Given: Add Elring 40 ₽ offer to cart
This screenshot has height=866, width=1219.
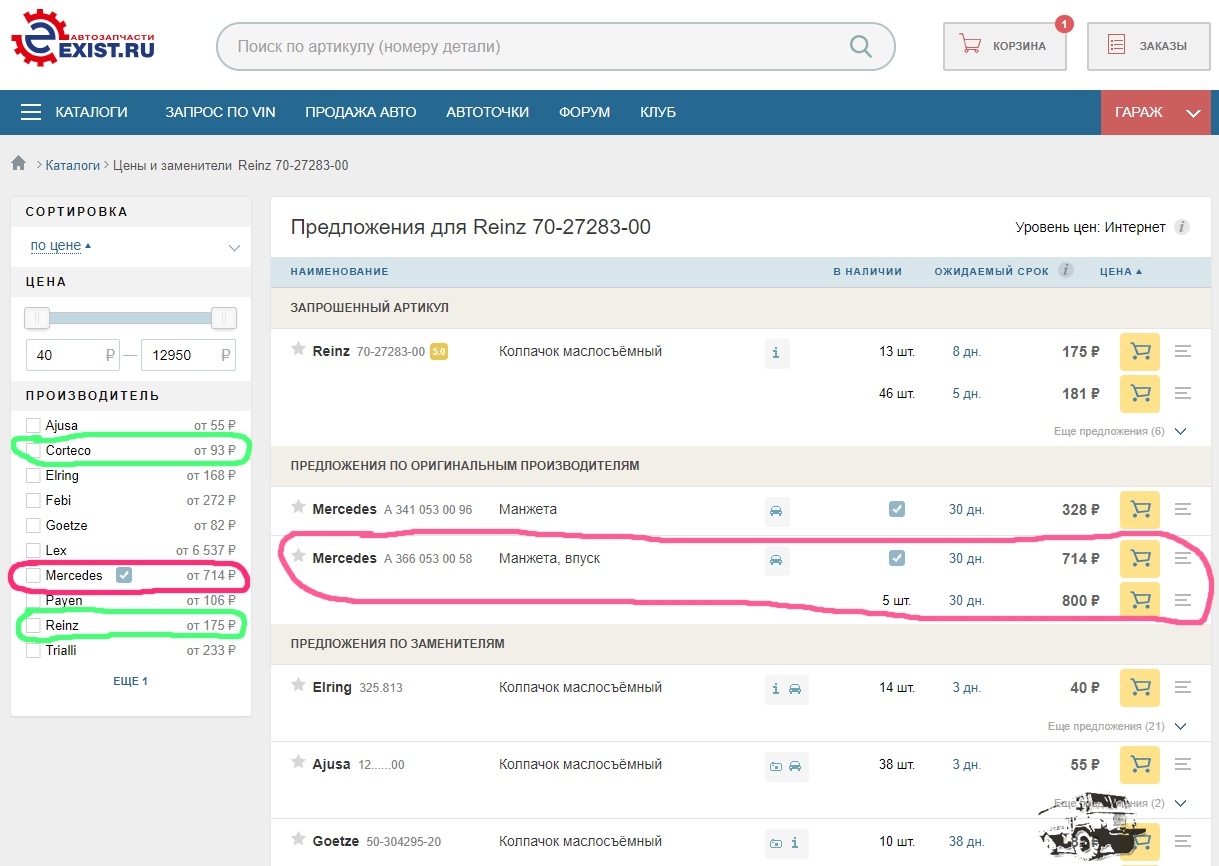Looking at the screenshot, I should pos(1140,688).
